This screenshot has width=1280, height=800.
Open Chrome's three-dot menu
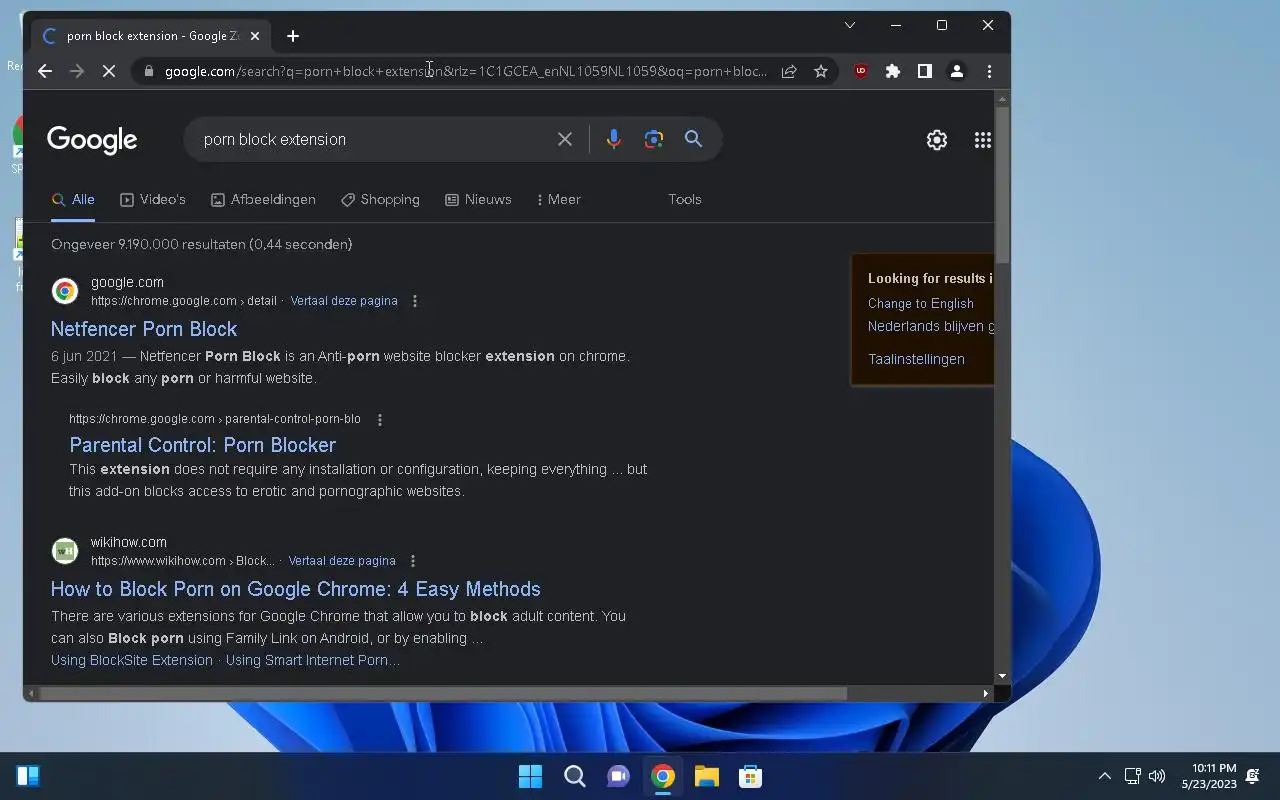click(989, 71)
